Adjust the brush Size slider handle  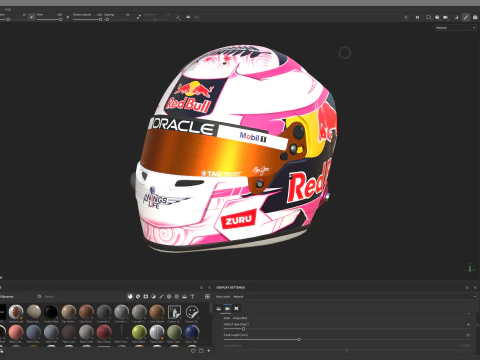(8, 20)
